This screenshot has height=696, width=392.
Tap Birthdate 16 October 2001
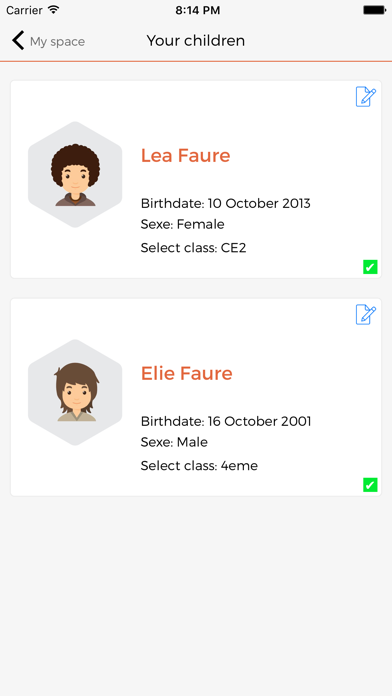pyautogui.click(x=226, y=421)
